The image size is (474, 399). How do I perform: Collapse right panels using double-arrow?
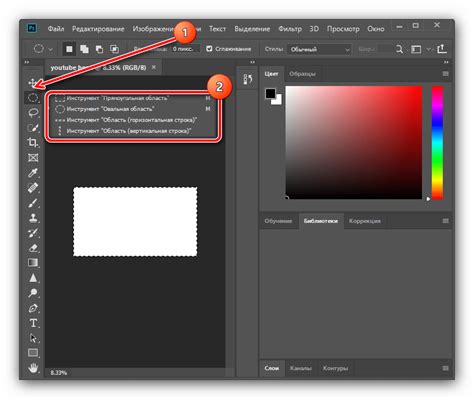point(446,62)
